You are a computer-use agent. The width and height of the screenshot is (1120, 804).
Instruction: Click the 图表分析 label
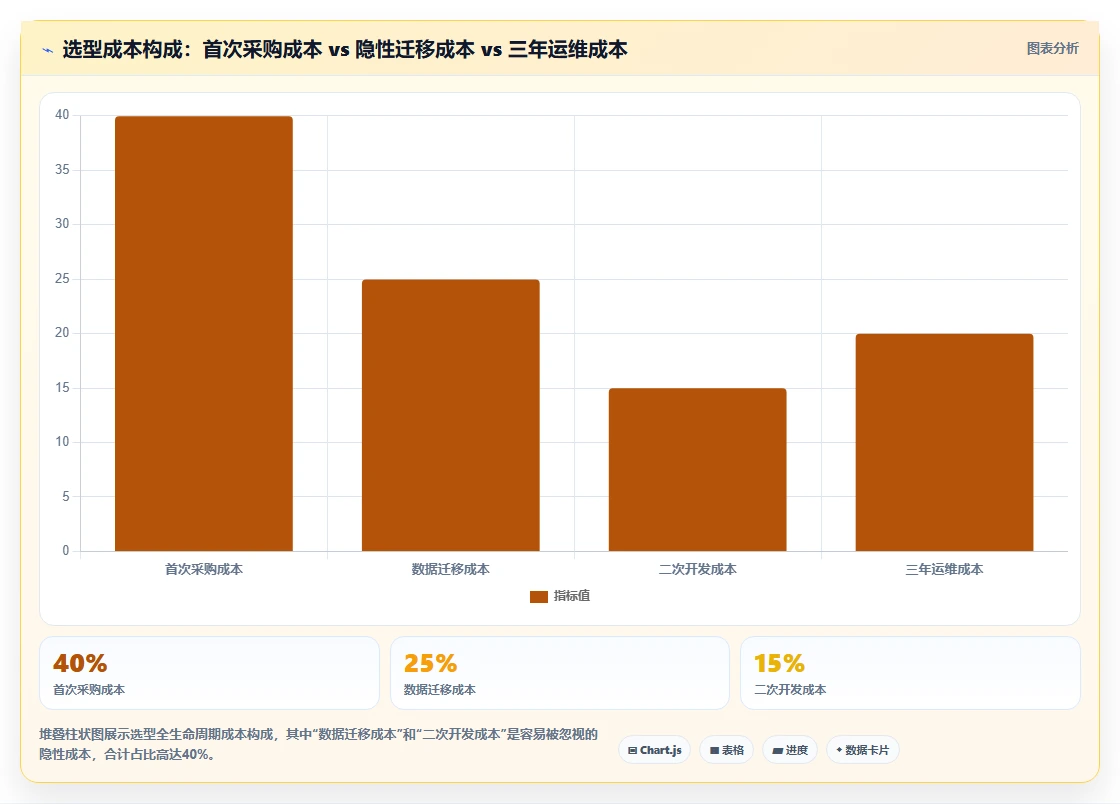(1052, 49)
